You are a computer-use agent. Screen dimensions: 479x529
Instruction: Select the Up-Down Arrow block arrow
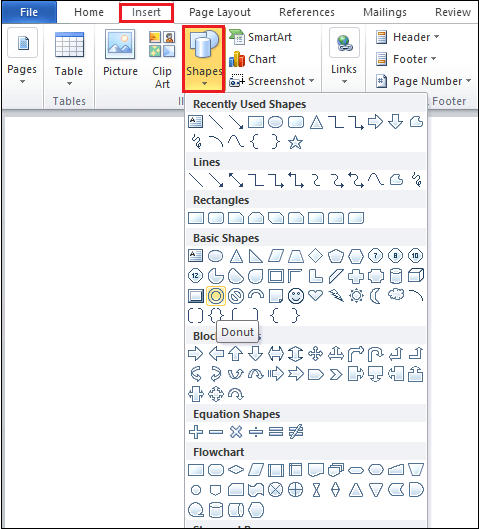pyautogui.click(x=295, y=354)
